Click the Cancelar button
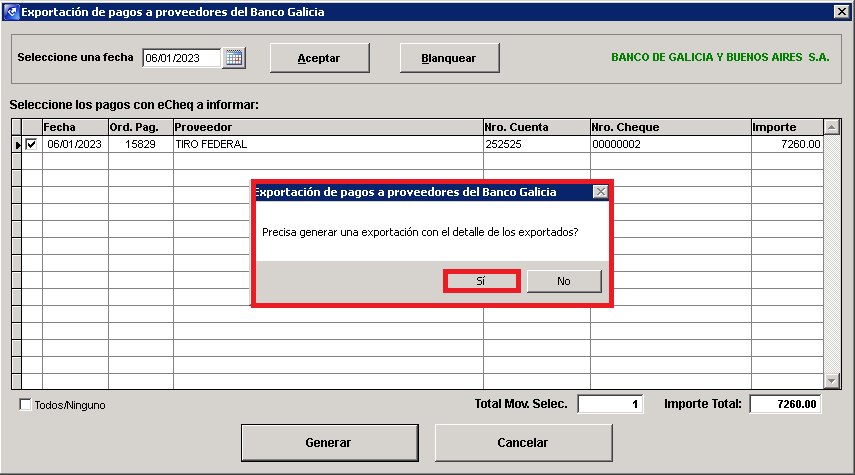 pyautogui.click(x=523, y=443)
